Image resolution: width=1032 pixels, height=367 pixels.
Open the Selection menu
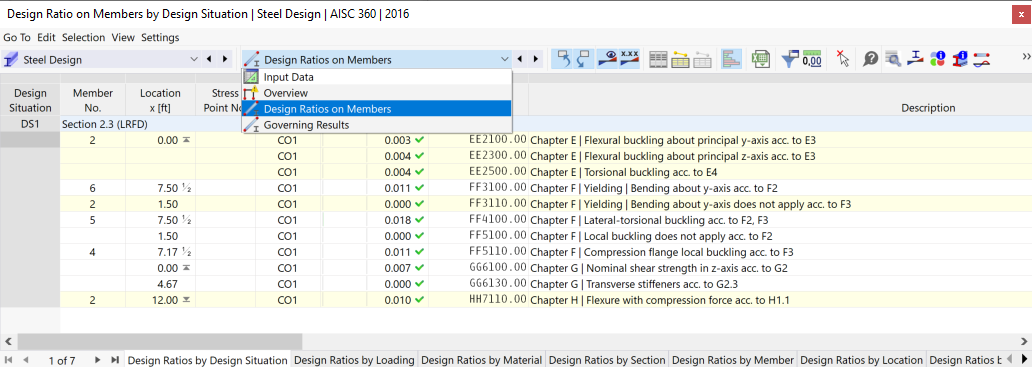tap(84, 37)
